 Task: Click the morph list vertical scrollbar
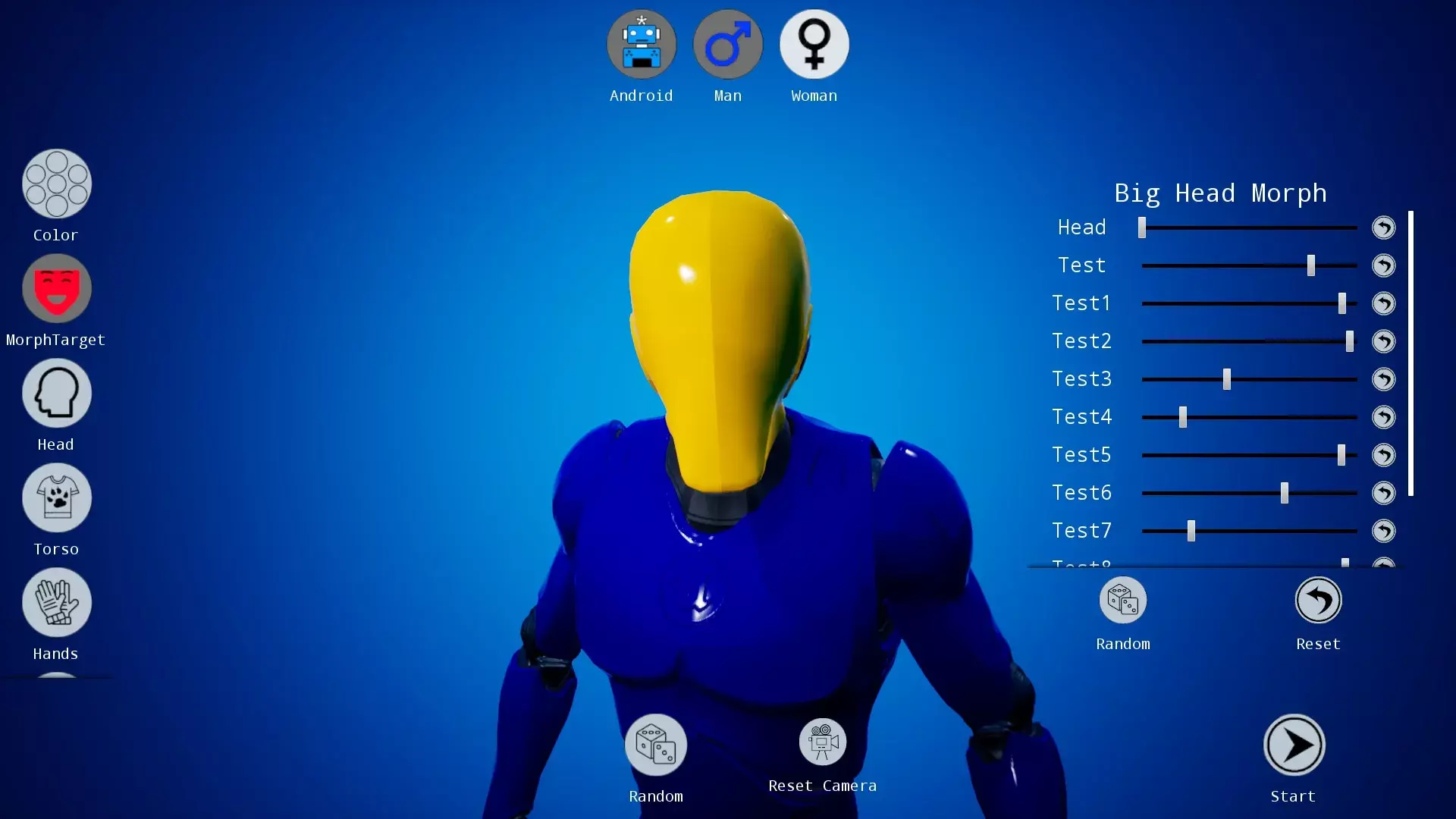coord(1410,353)
